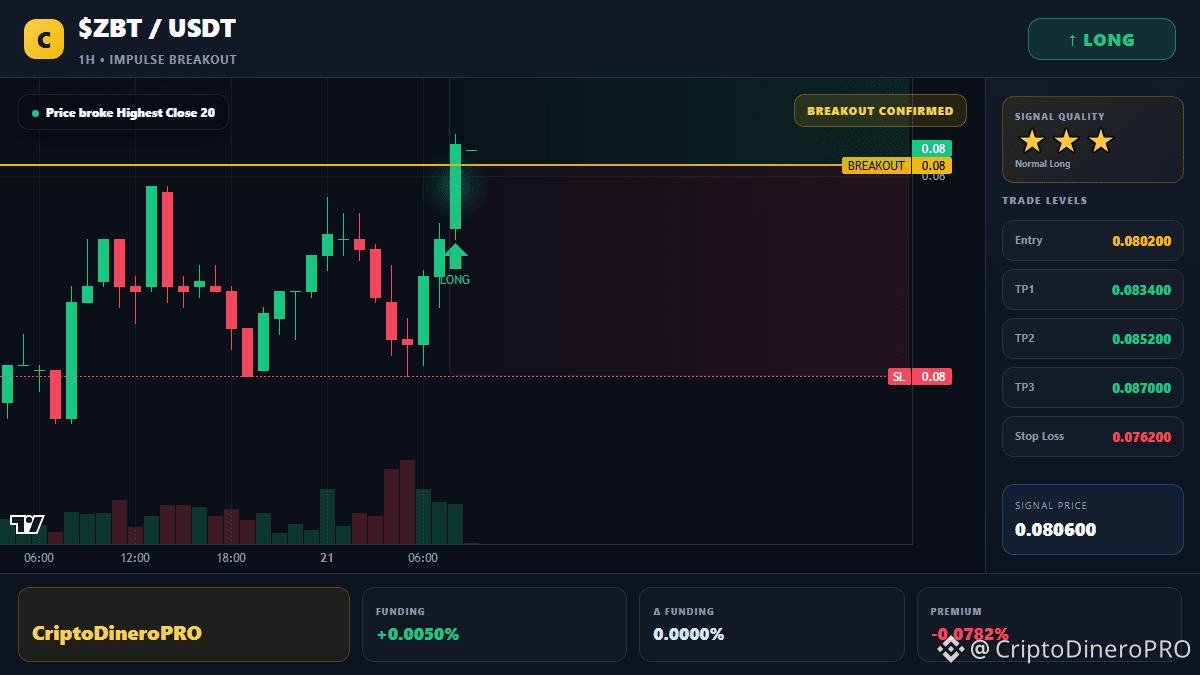Click the TRADE LEVELS section heading

(1044, 201)
